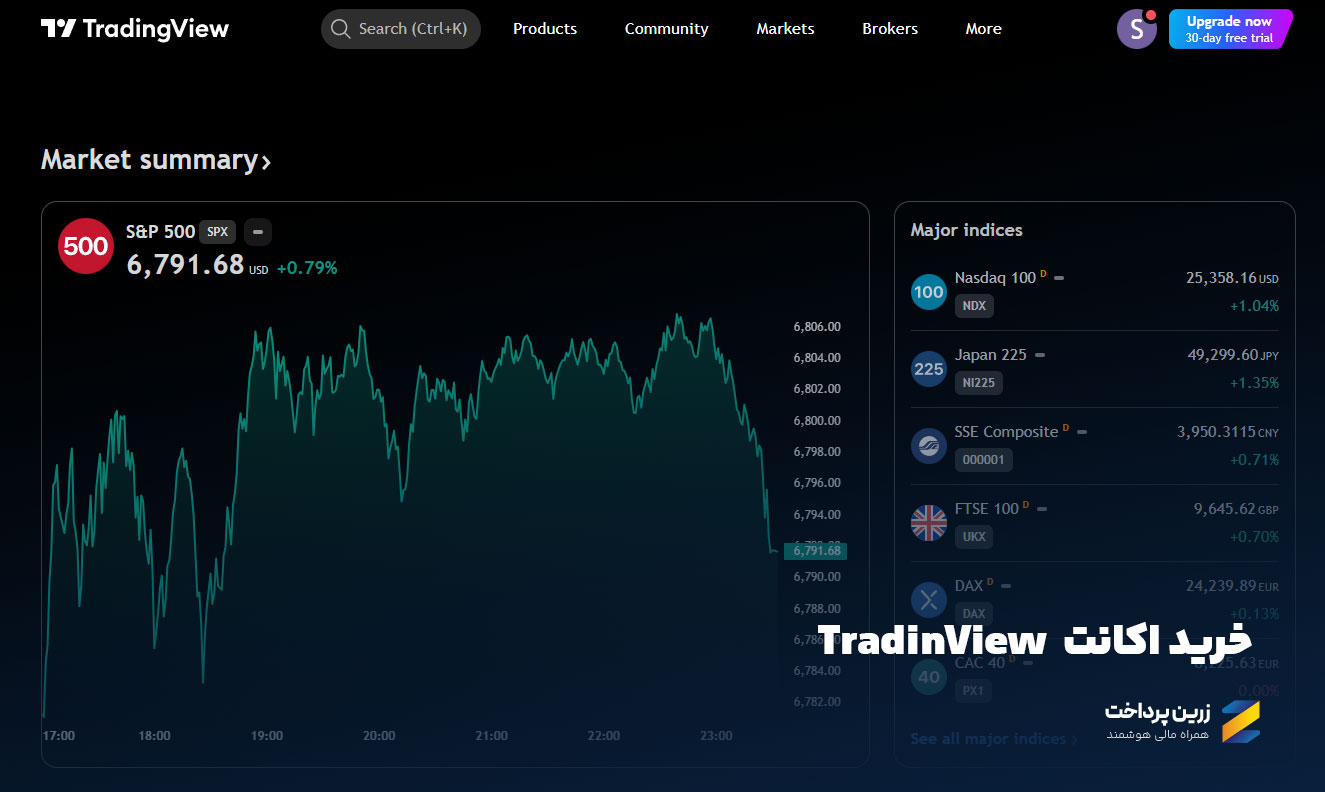Click the CAC 40 index icon
This screenshot has width=1325, height=792.
[928, 676]
